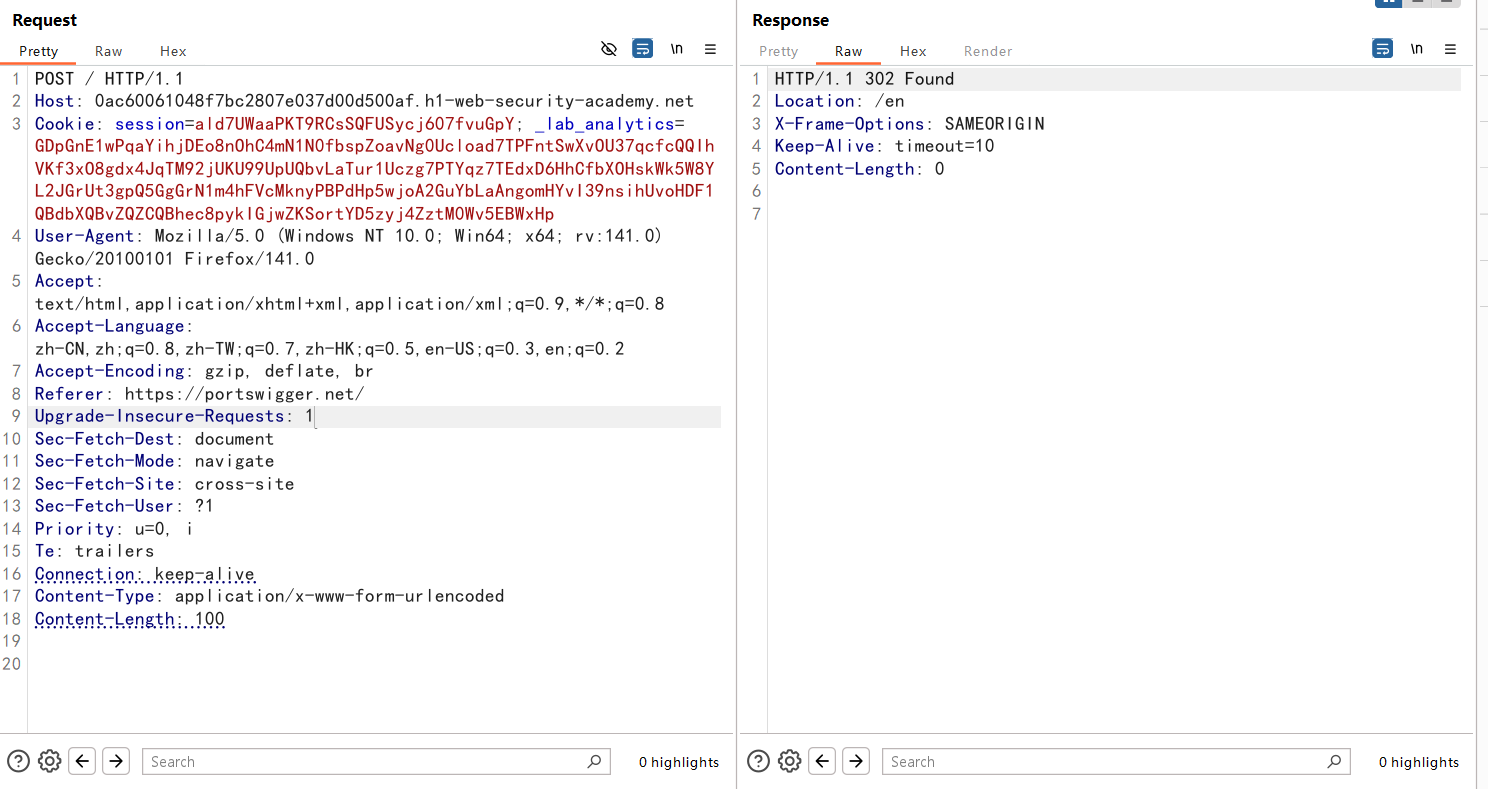1488x789 pixels.
Task: Go to next search match in Response
Action: click(856, 761)
